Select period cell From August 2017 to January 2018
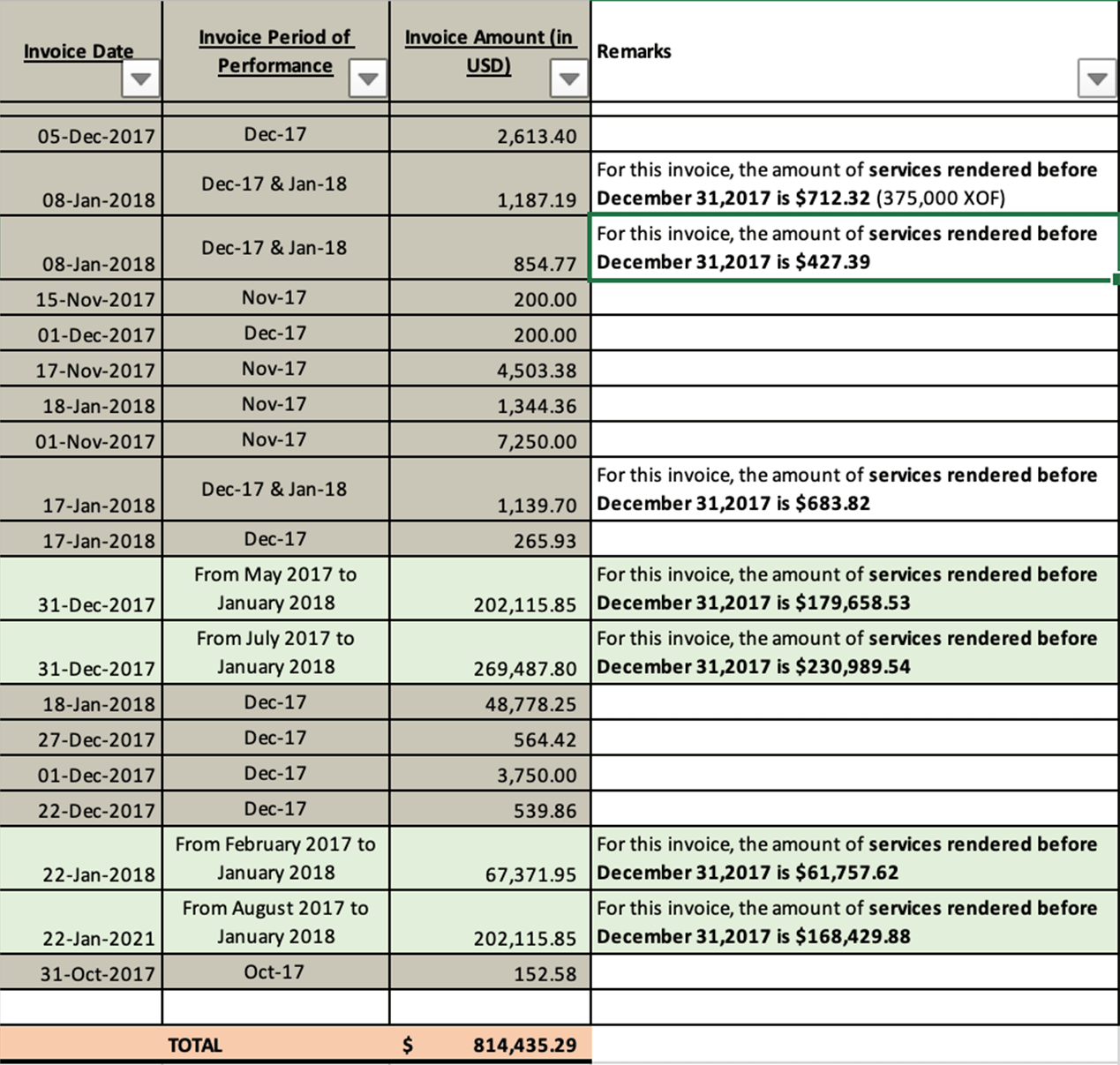 pyautogui.click(x=275, y=922)
